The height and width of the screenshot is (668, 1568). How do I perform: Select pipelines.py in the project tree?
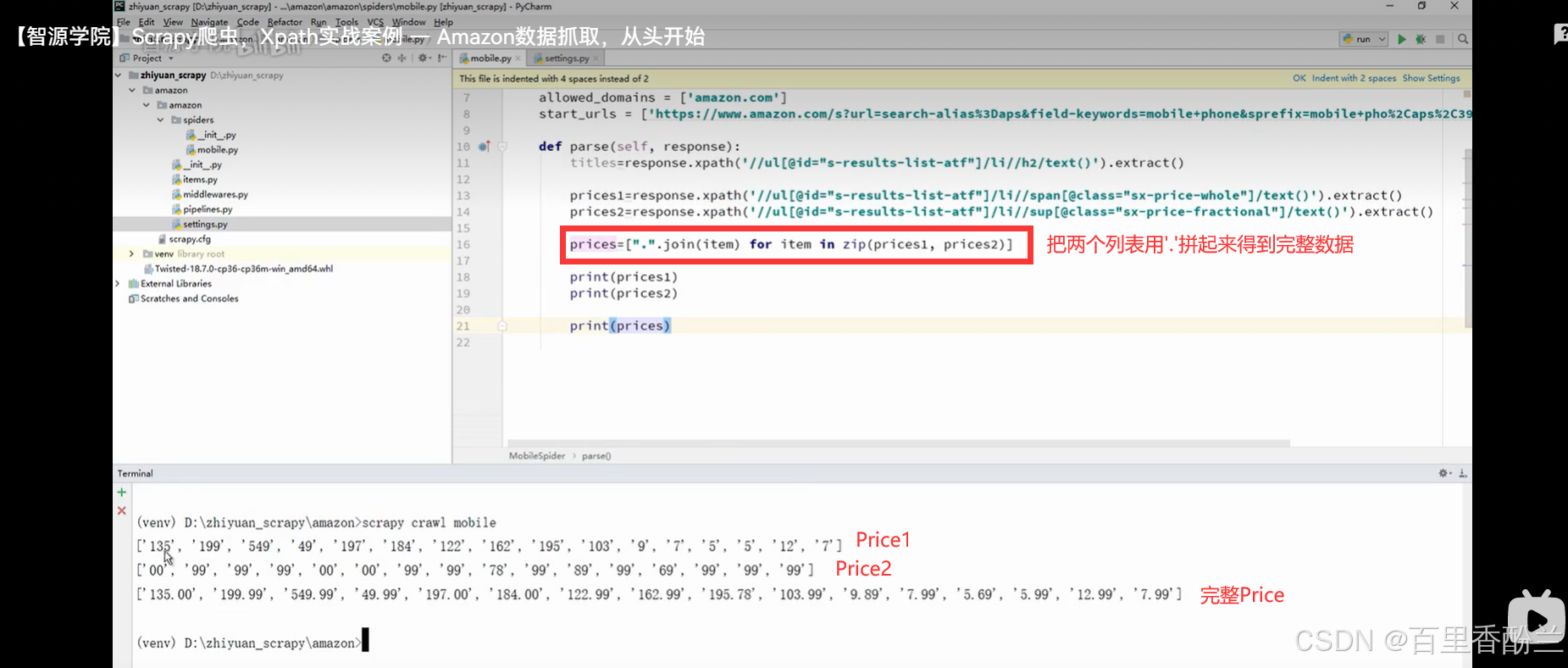[x=202, y=209]
